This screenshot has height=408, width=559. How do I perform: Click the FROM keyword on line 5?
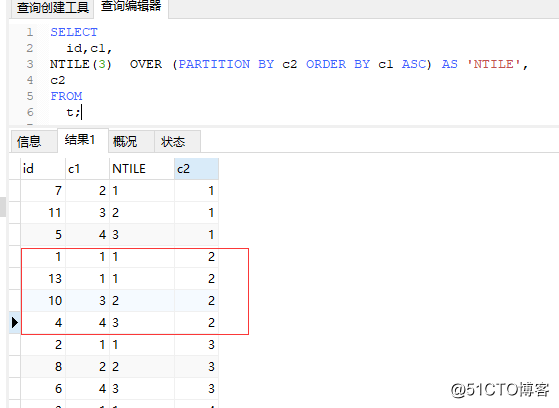[66, 96]
